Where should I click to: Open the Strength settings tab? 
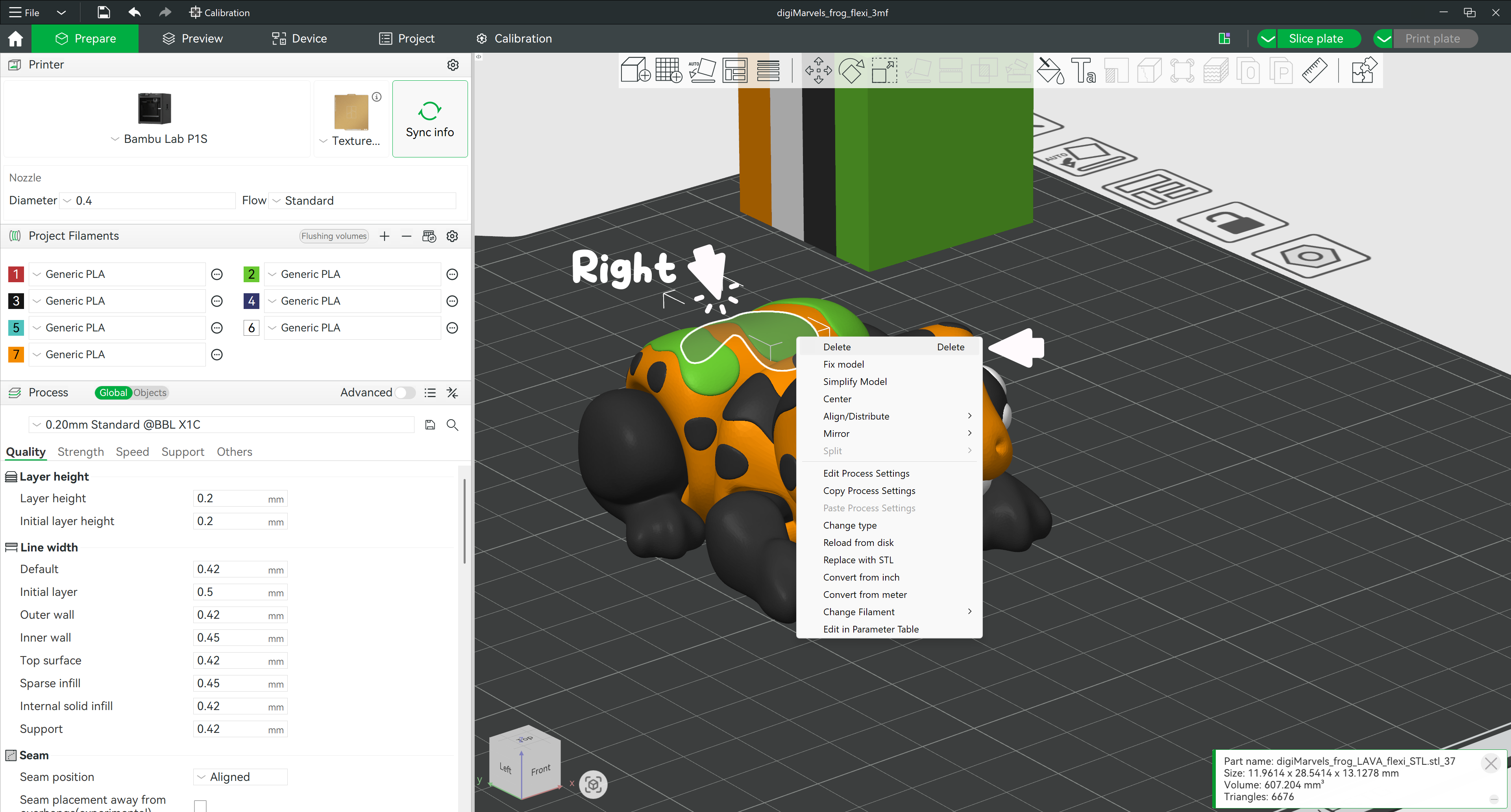(80, 452)
